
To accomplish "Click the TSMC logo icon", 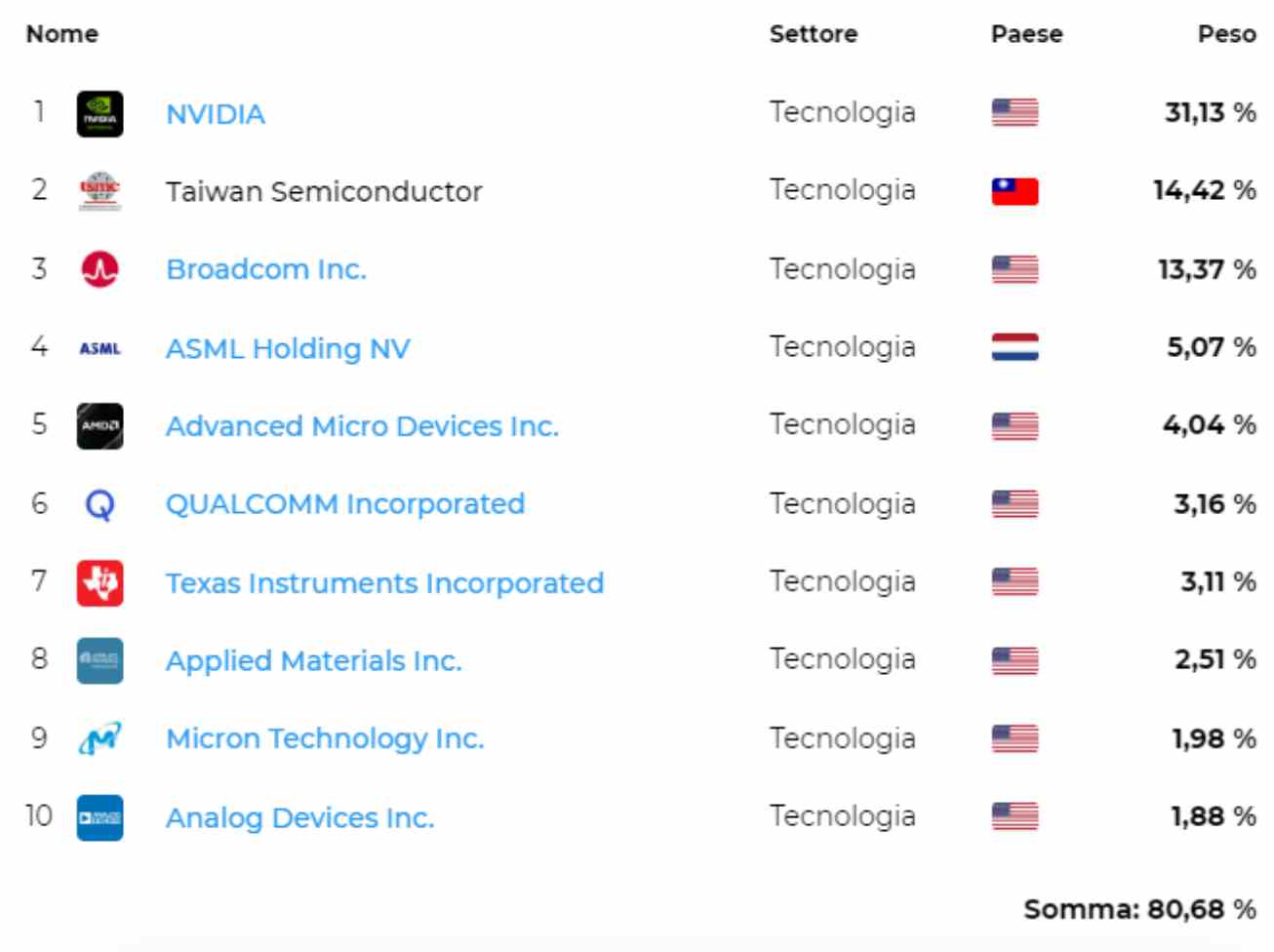I will (x=100, y=191).
